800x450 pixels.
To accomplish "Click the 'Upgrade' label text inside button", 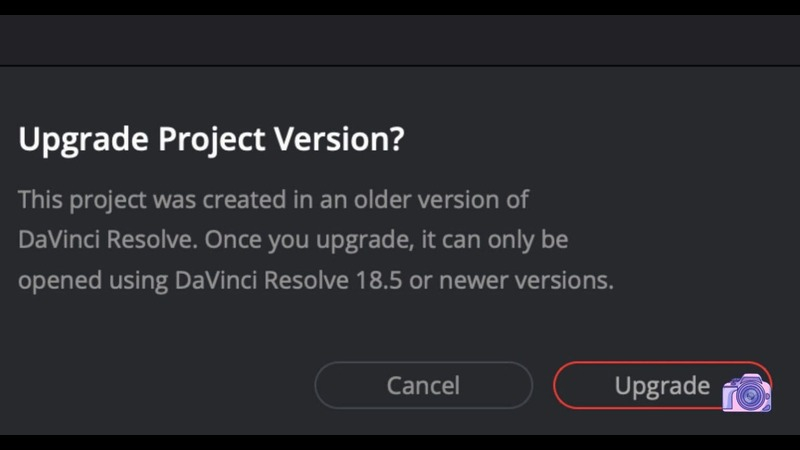I will 662,386.
